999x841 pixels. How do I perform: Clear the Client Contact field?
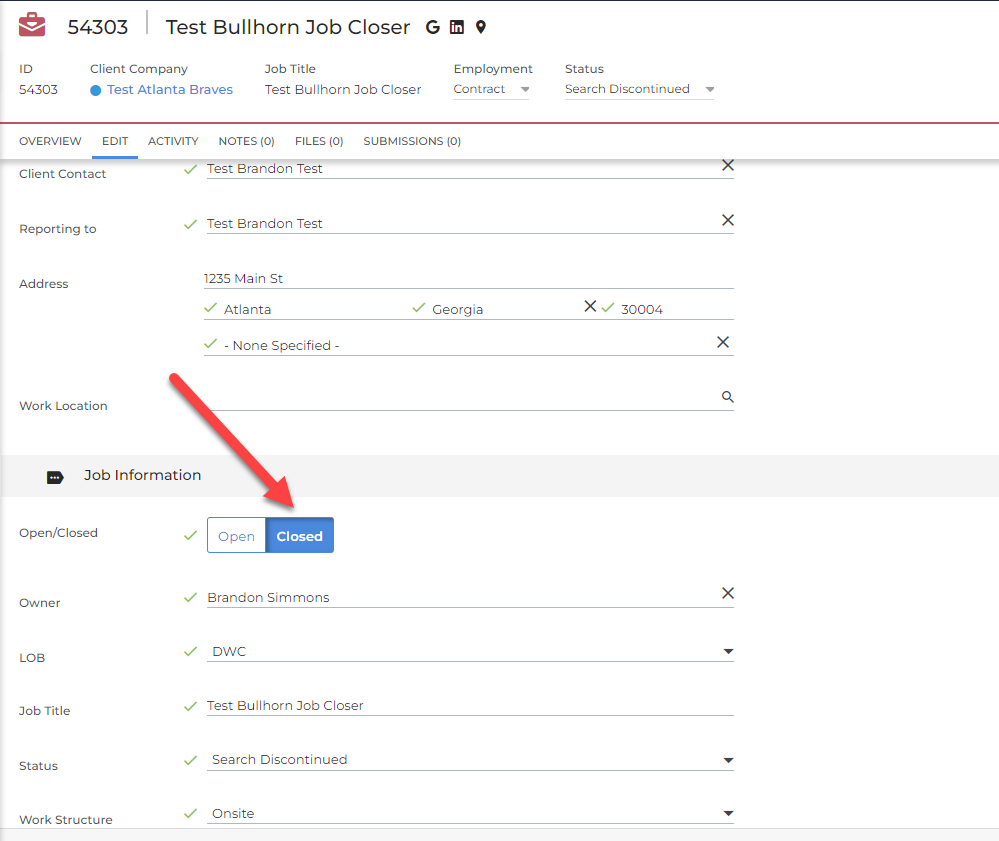pyautogui.click(x=728, y=165)
